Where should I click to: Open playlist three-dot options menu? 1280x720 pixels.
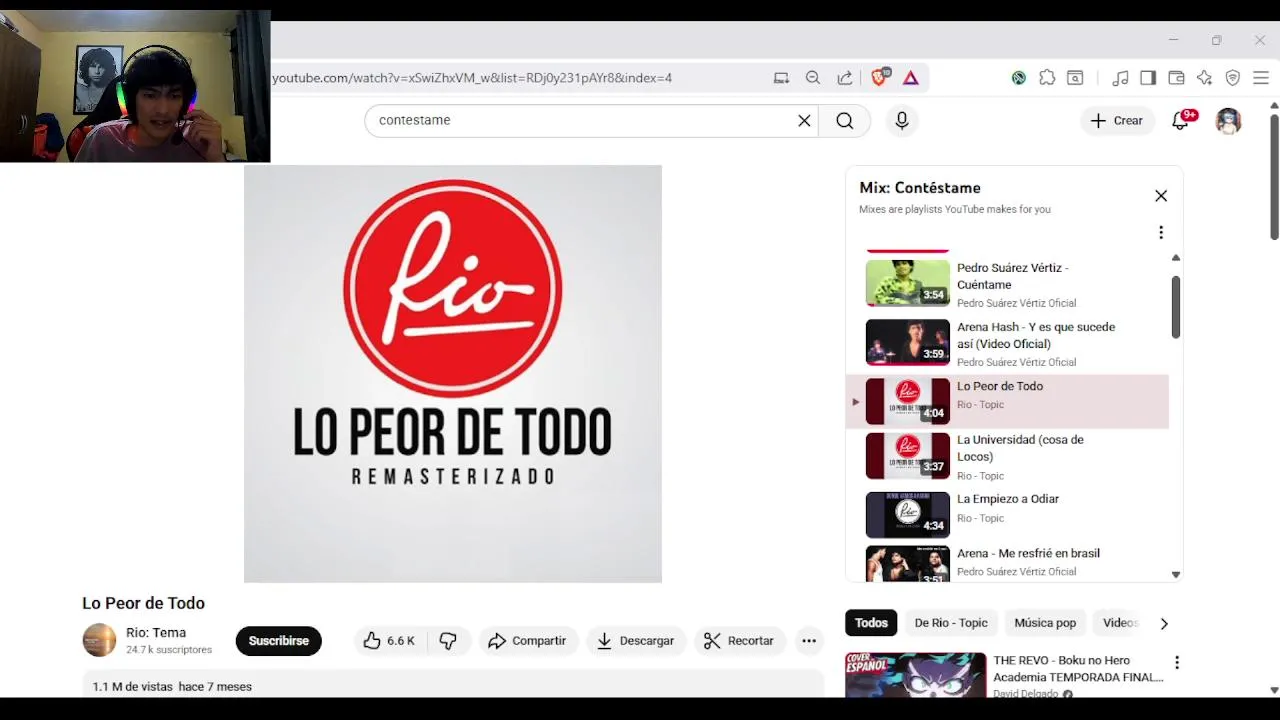[x=1161, y=232]
